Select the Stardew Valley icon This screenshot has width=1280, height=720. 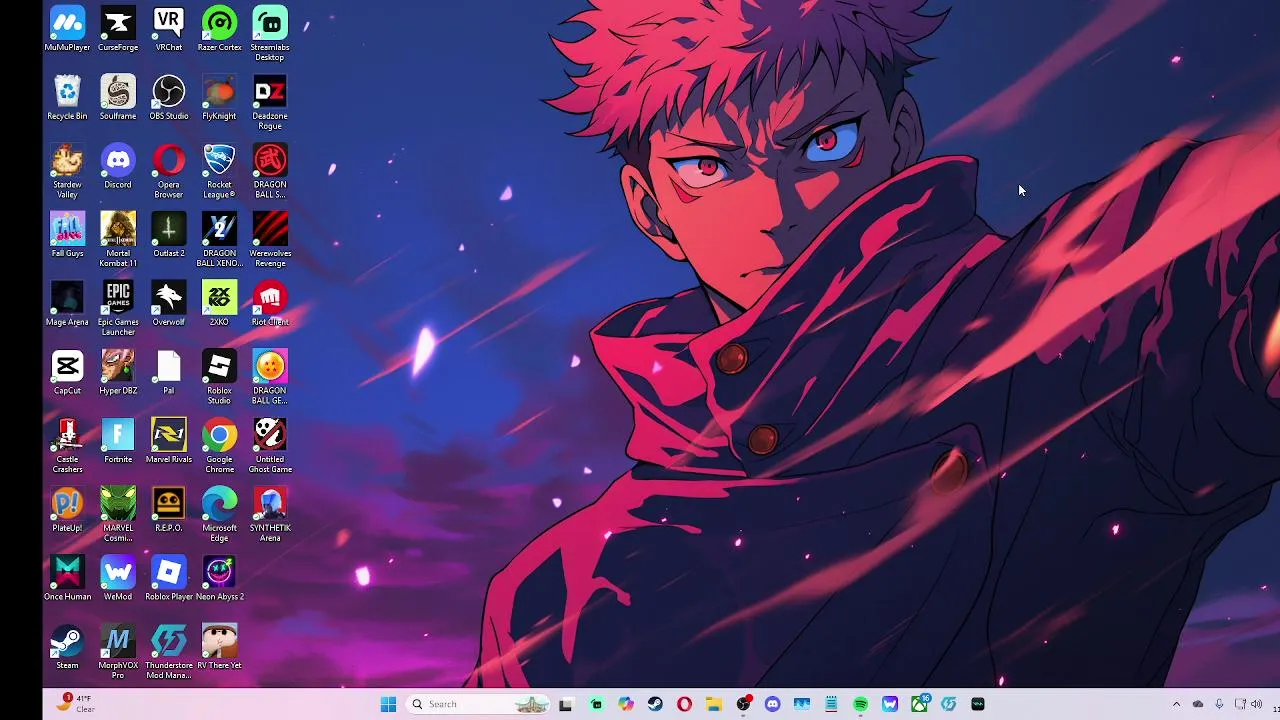tap(67, 172)
